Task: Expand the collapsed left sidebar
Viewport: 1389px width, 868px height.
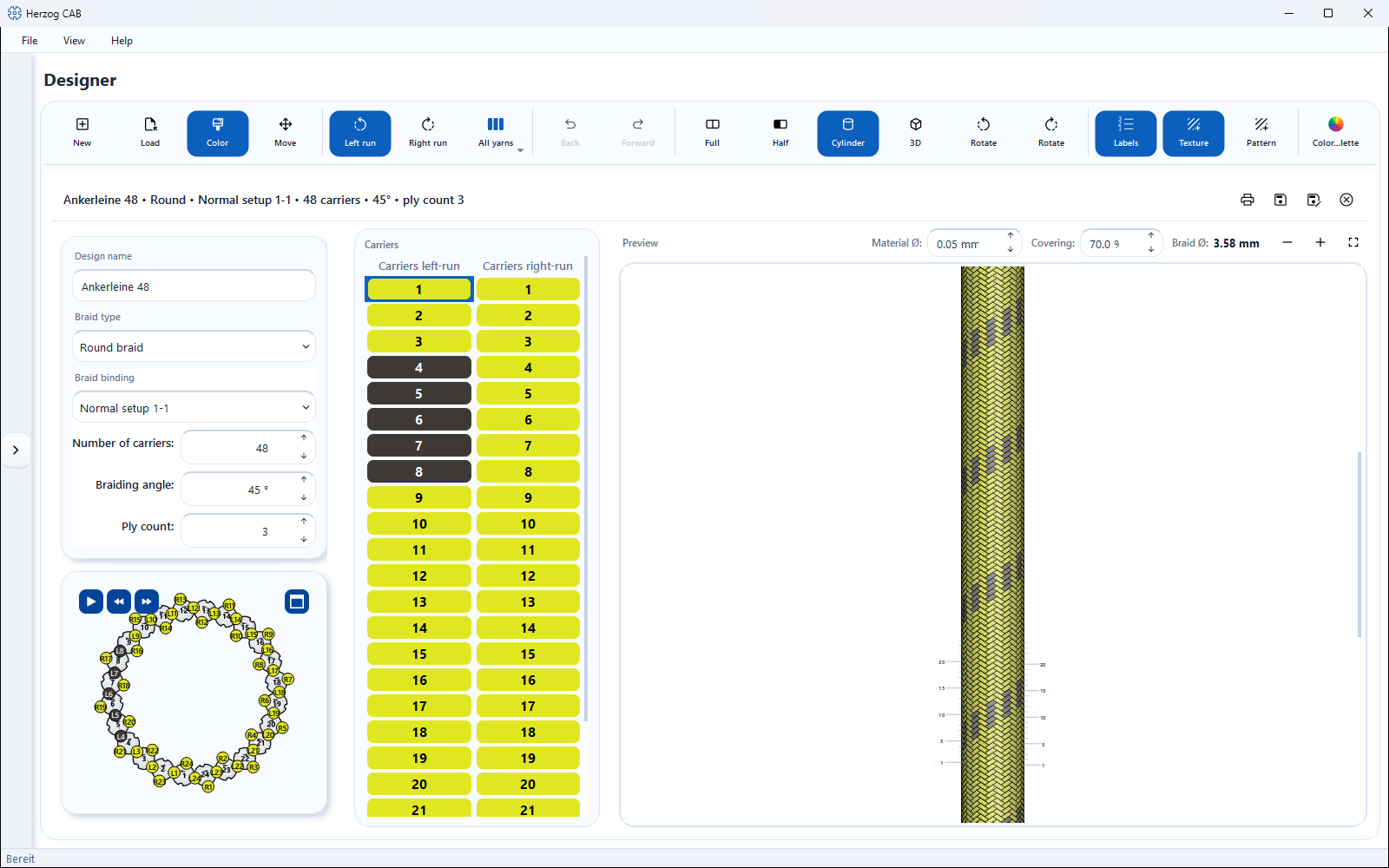Action: point(16,450)
